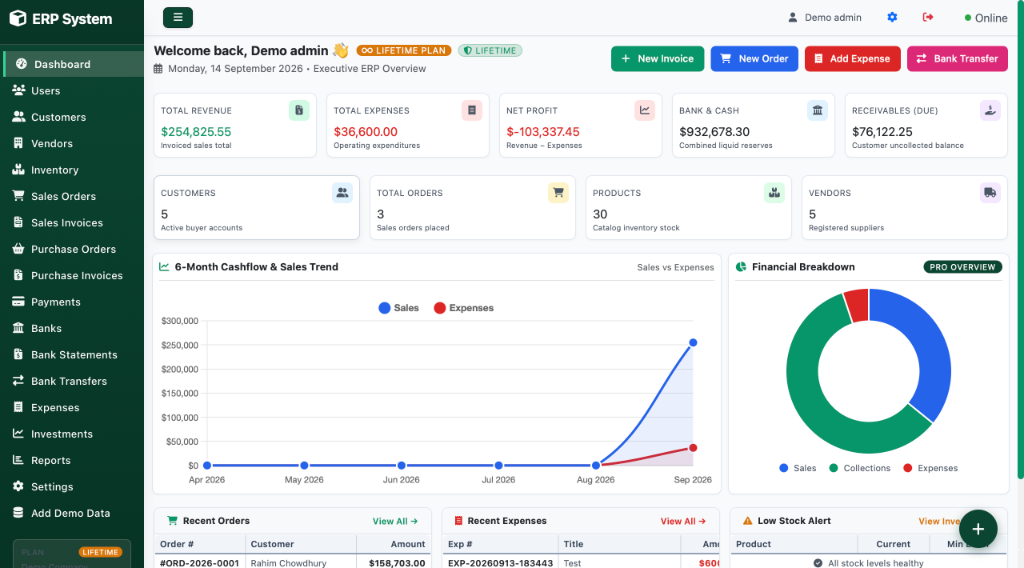Click the Expenses receipt icon in sidebar
Viewport: 1024px width, 568px height.
point(18,407)
